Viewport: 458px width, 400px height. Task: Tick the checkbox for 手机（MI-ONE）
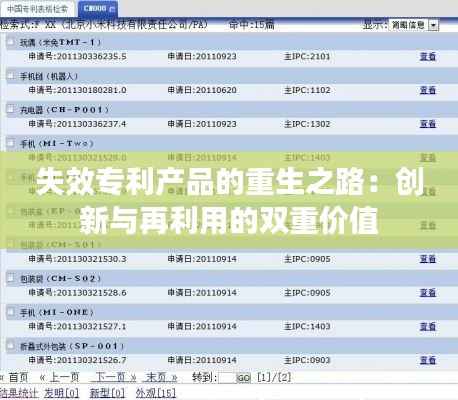(11, 312)
